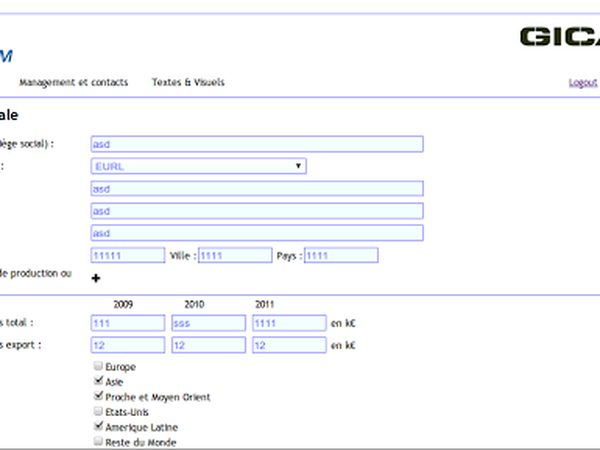
Task: Click the Pays input field
Action: (341, 255)
